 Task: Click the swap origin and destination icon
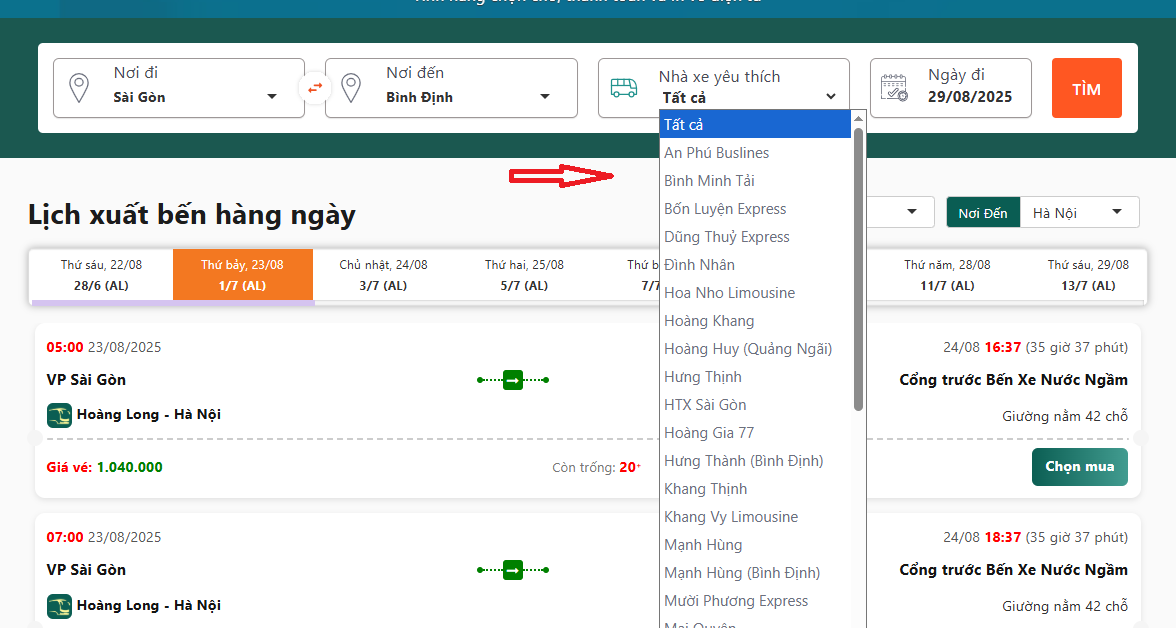pyautogui.click(x=315, y=88)
